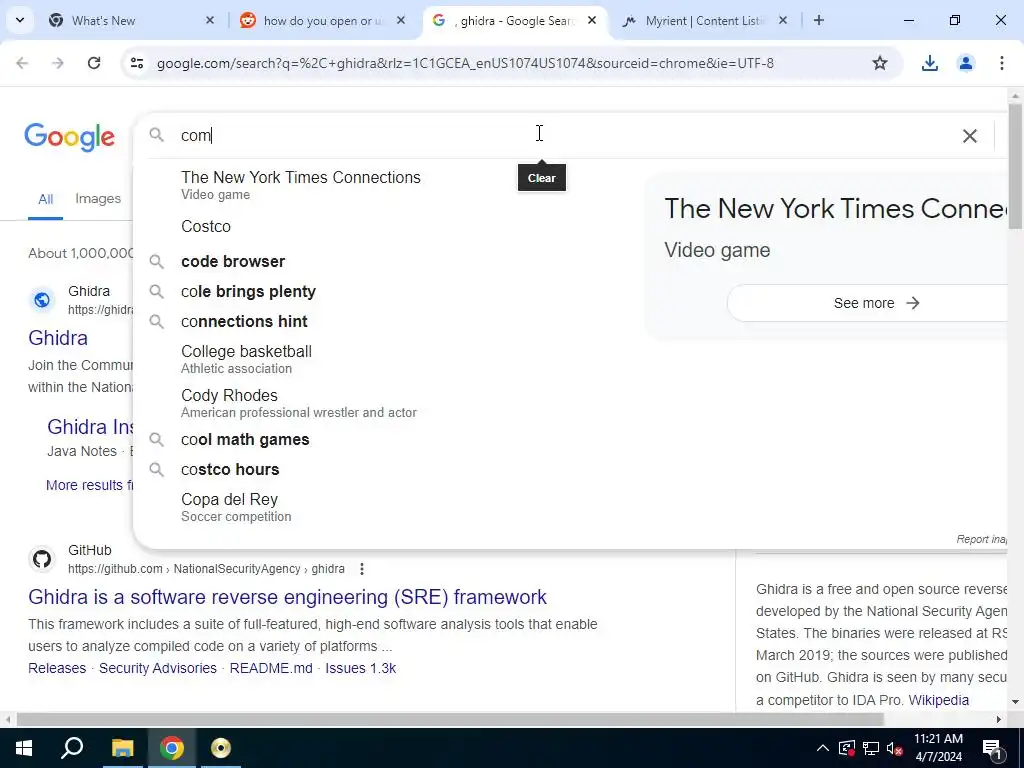Open the Wikipedia link in Ghidra panel
This screenshot has width=1024, height=768.
pos(938,700)
